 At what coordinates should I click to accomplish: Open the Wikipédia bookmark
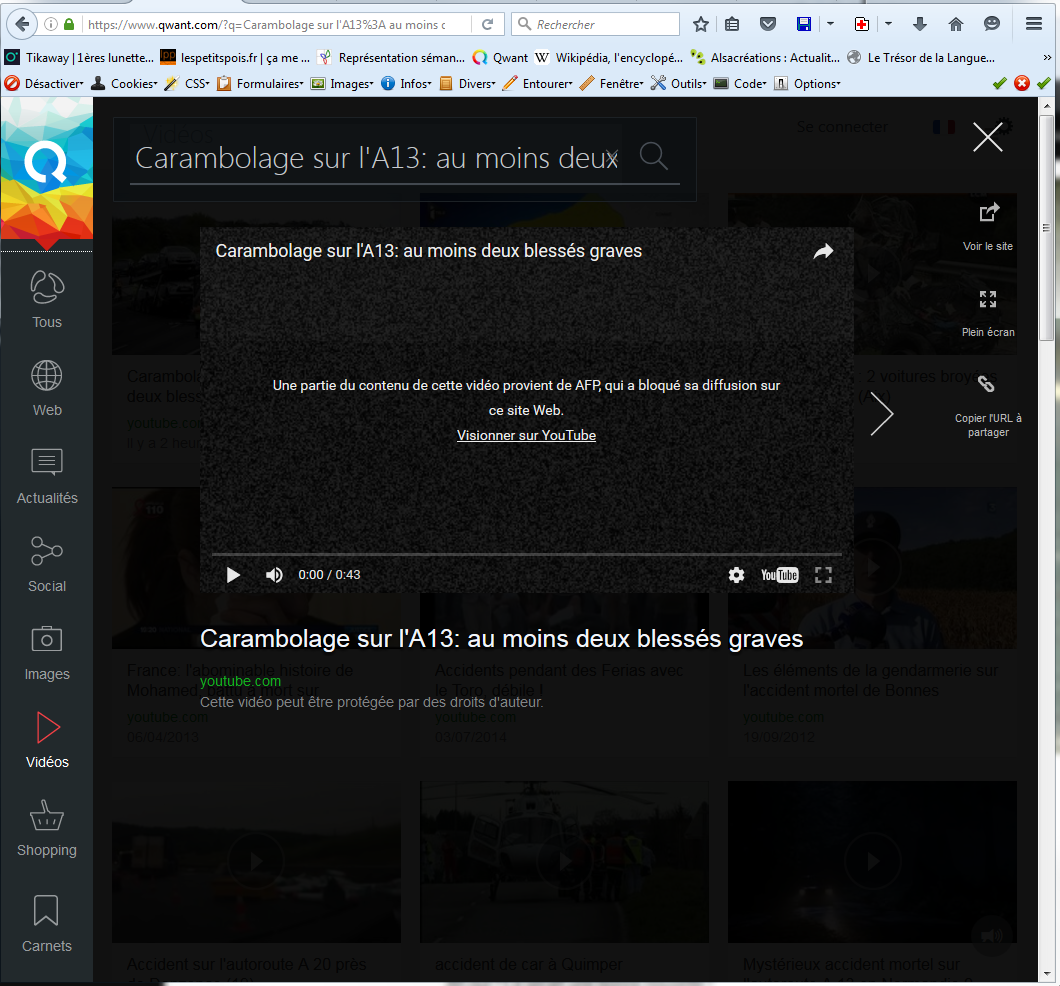(609, 57)
